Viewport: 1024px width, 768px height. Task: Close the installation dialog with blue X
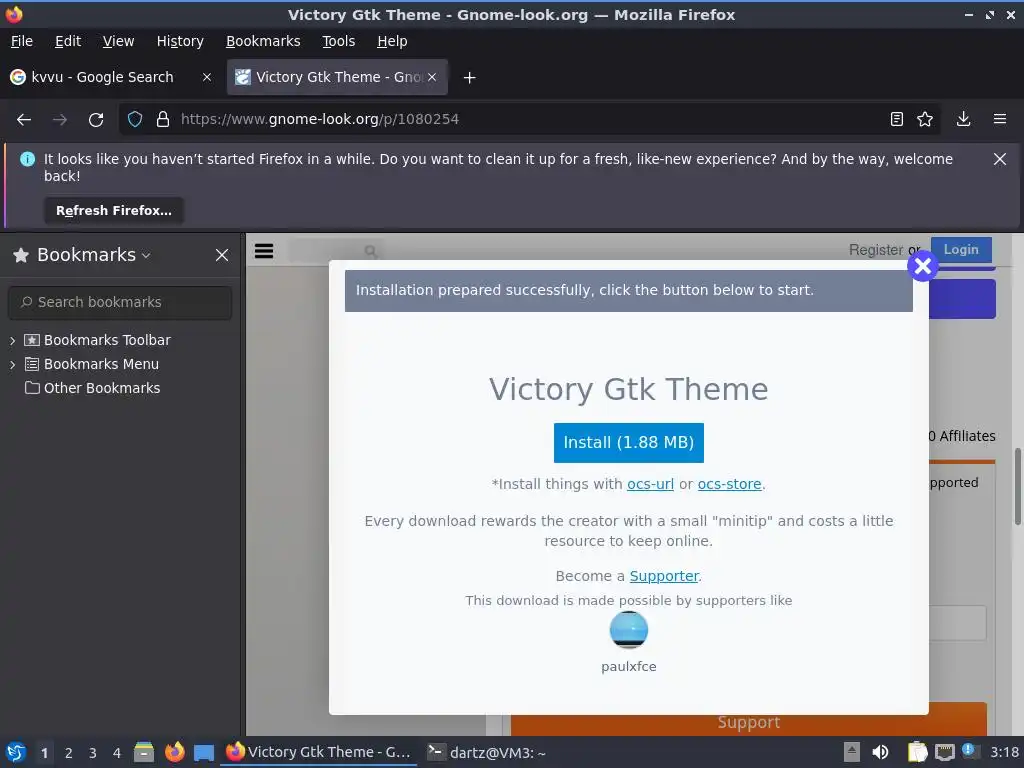(x=923, y=266)
